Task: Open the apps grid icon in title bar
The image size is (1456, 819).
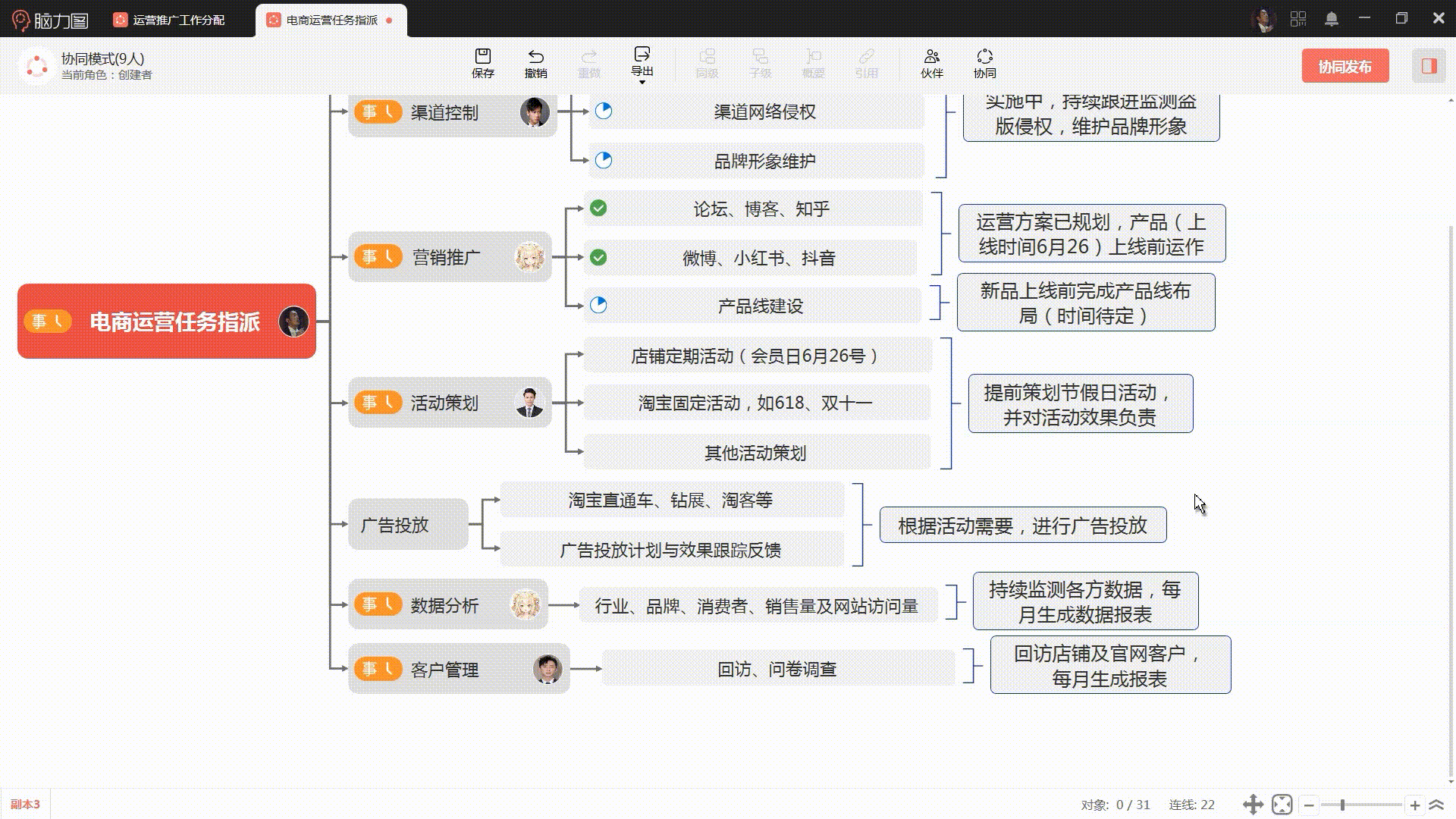Action: pos(1298,19)
